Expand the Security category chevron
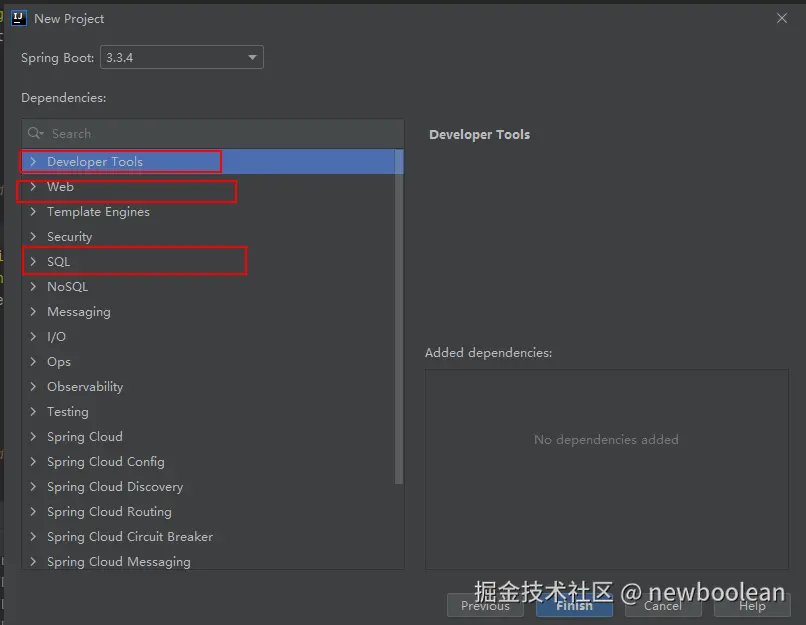 point(33,236)
